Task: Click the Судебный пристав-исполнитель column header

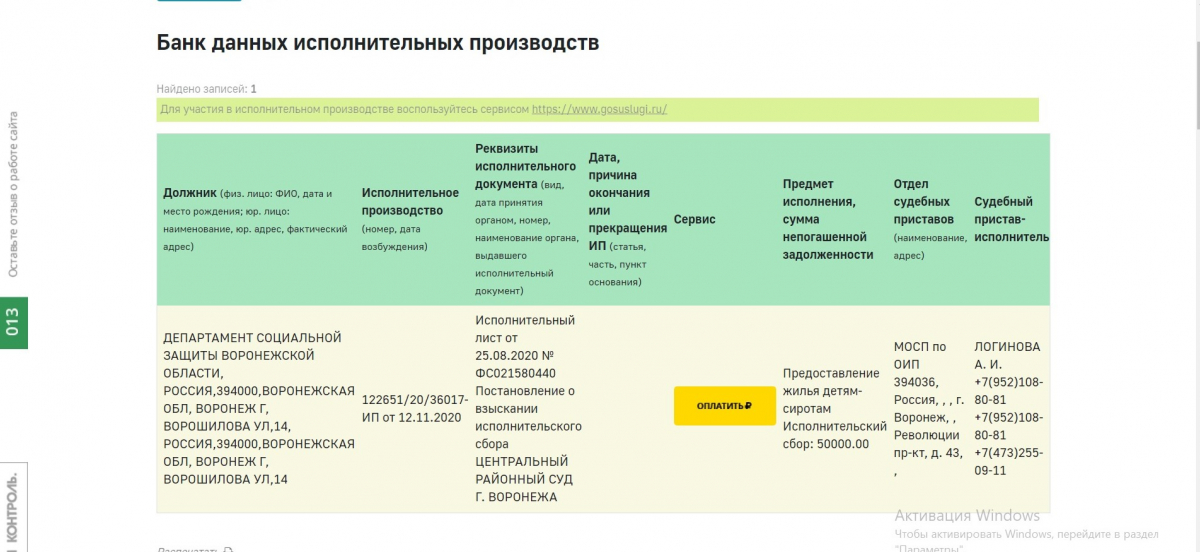Action: pos(1011,219)
